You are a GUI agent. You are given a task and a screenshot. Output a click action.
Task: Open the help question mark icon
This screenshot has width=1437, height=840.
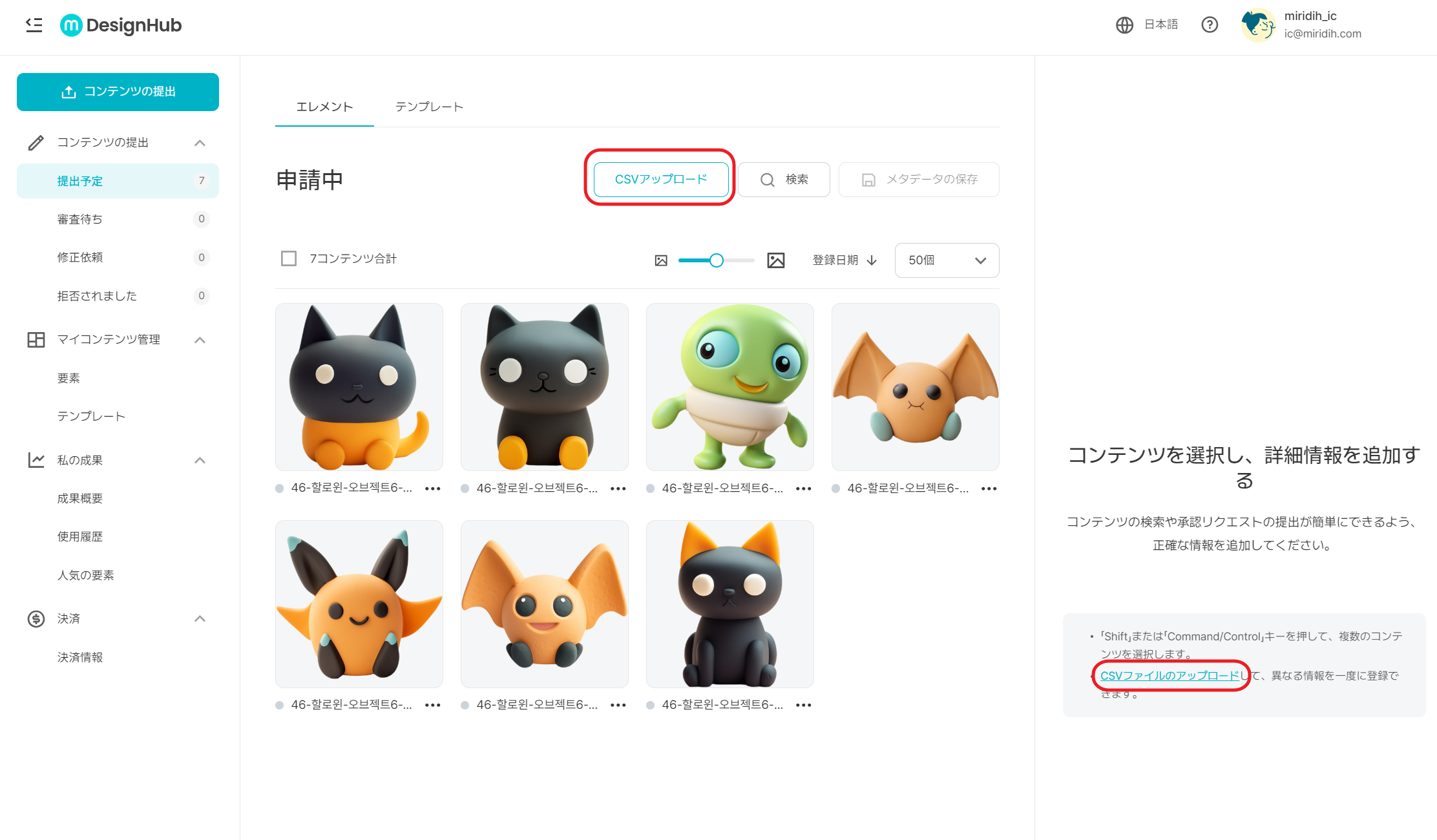(x=1210, y=25)
